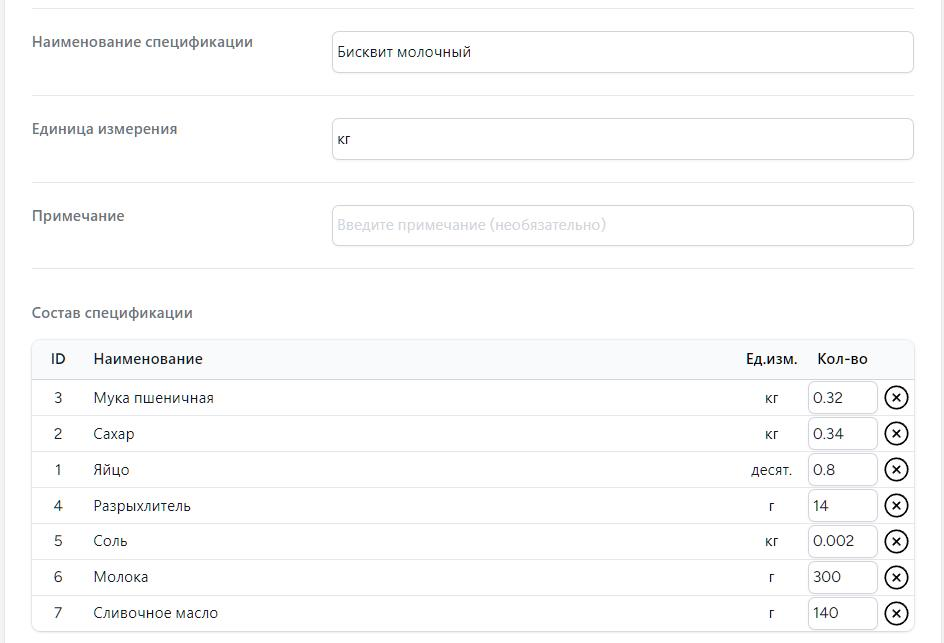Remove the Мука пшеничная row

pos(896,398)
